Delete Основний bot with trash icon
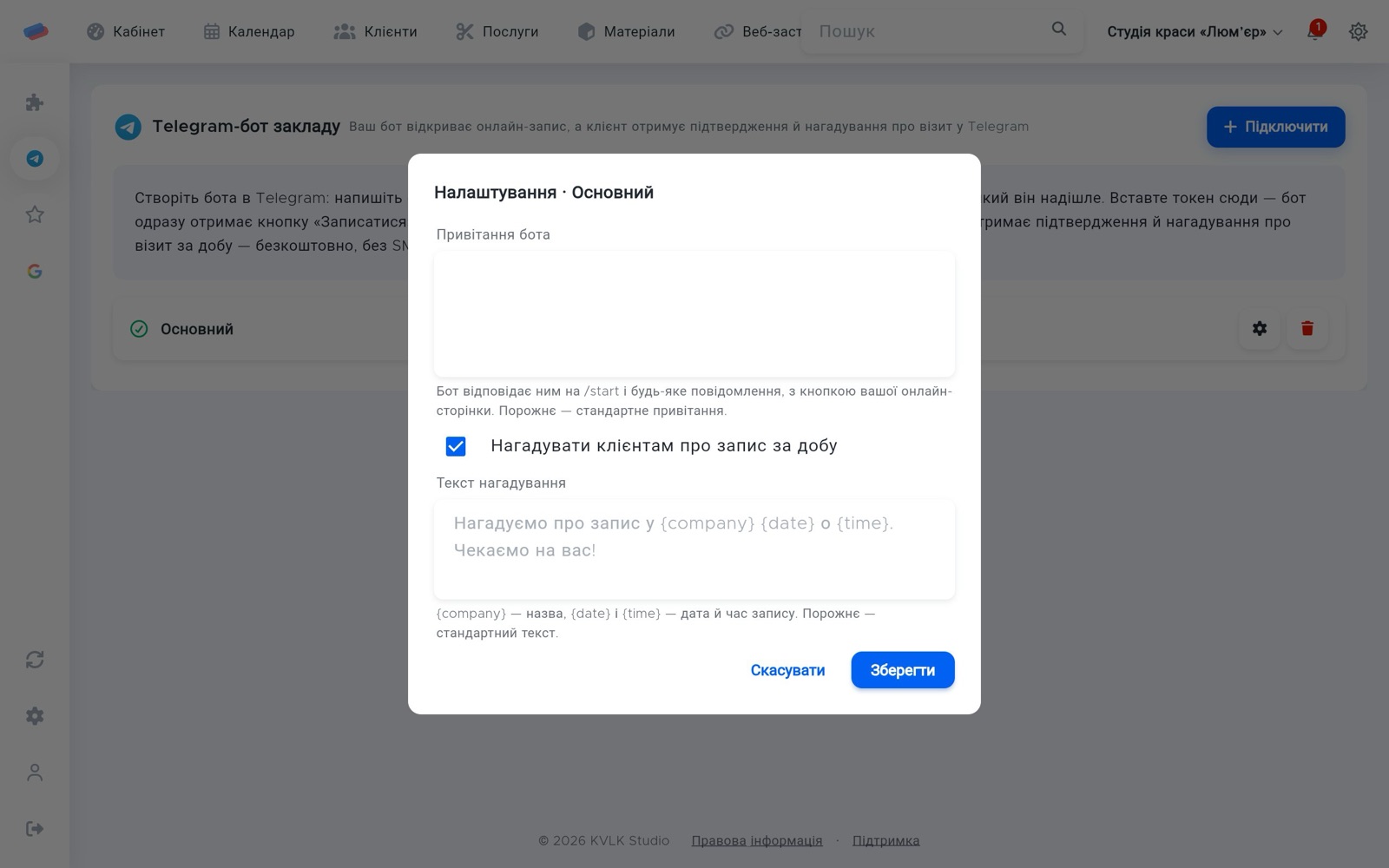 pos(1307,329)
